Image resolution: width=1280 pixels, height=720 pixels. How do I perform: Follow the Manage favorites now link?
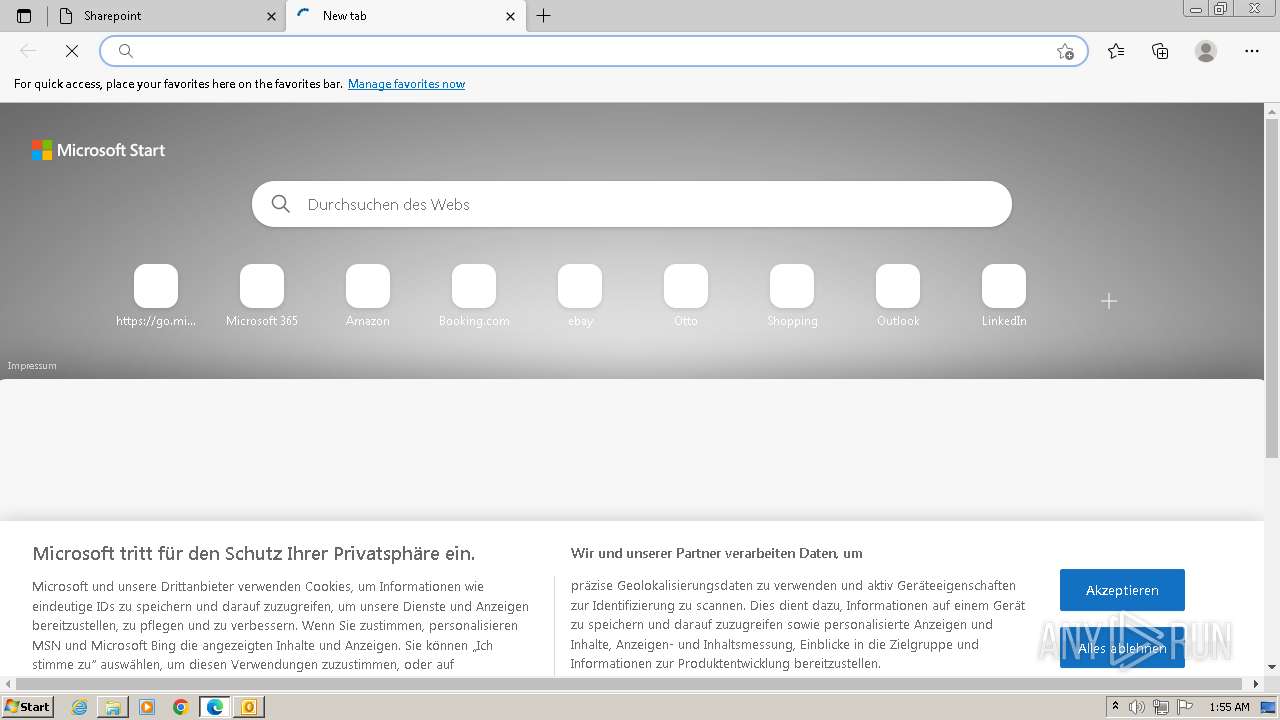point(406,84)
